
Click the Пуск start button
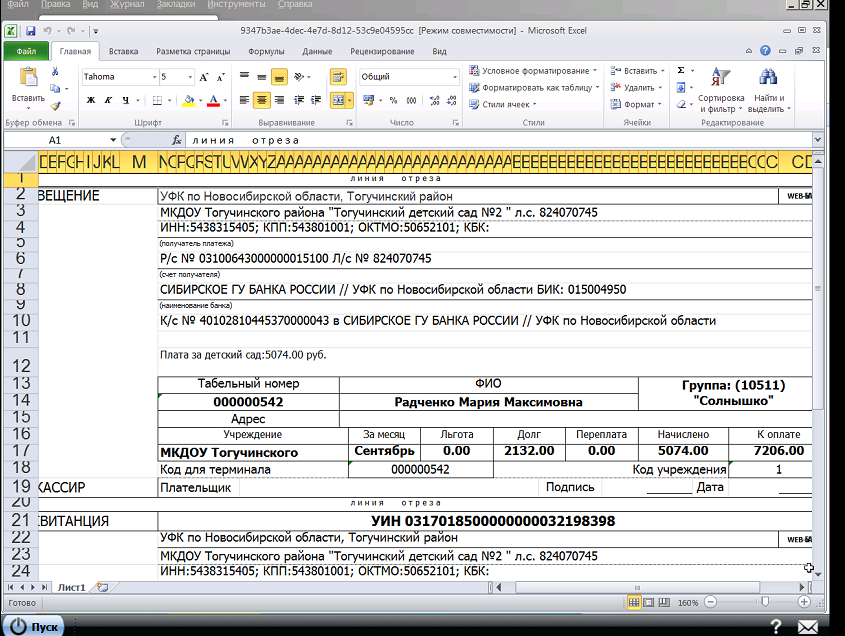click(x=34, y=626)
